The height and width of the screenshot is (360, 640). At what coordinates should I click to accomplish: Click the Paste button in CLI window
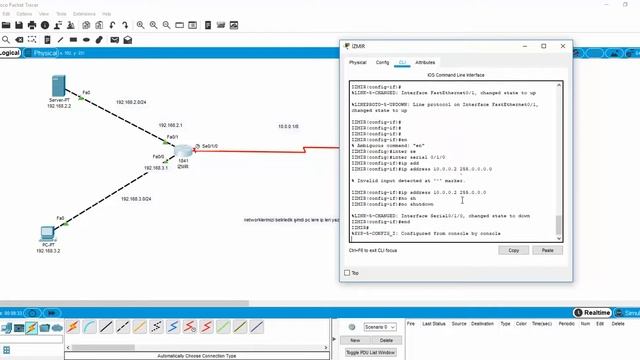[x=547, y=250]
